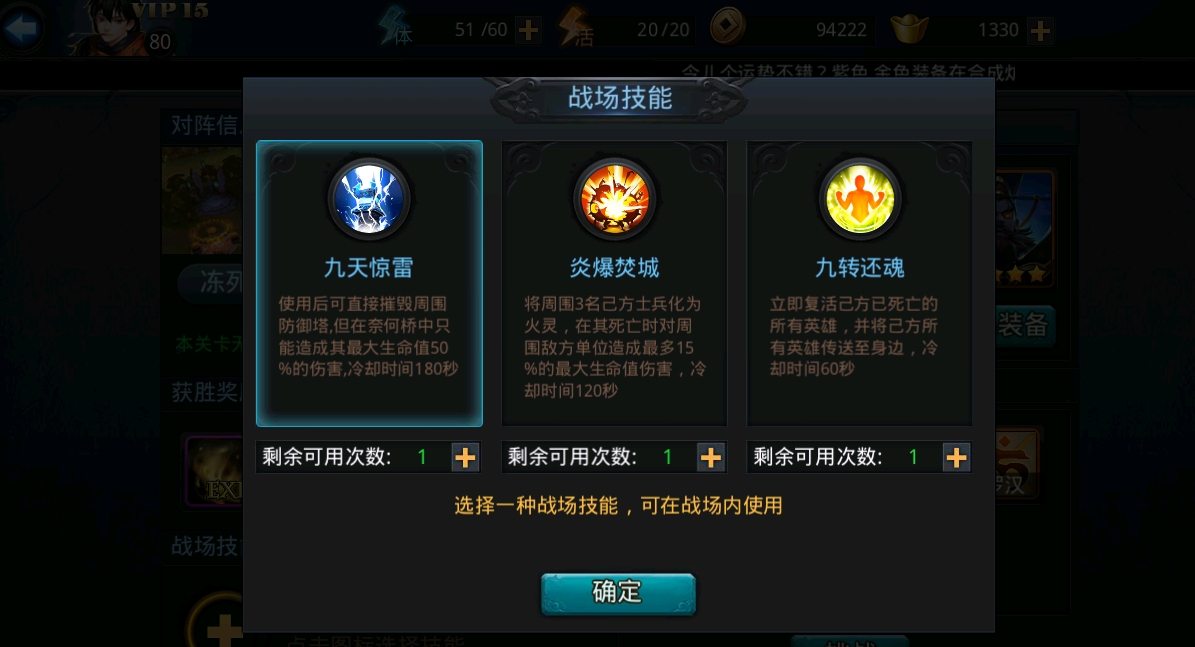The width and height of the screenshot is (1195, 647).
Task: Select the 炎爆焚城 fire explosion skill icon
Action: 614,200
